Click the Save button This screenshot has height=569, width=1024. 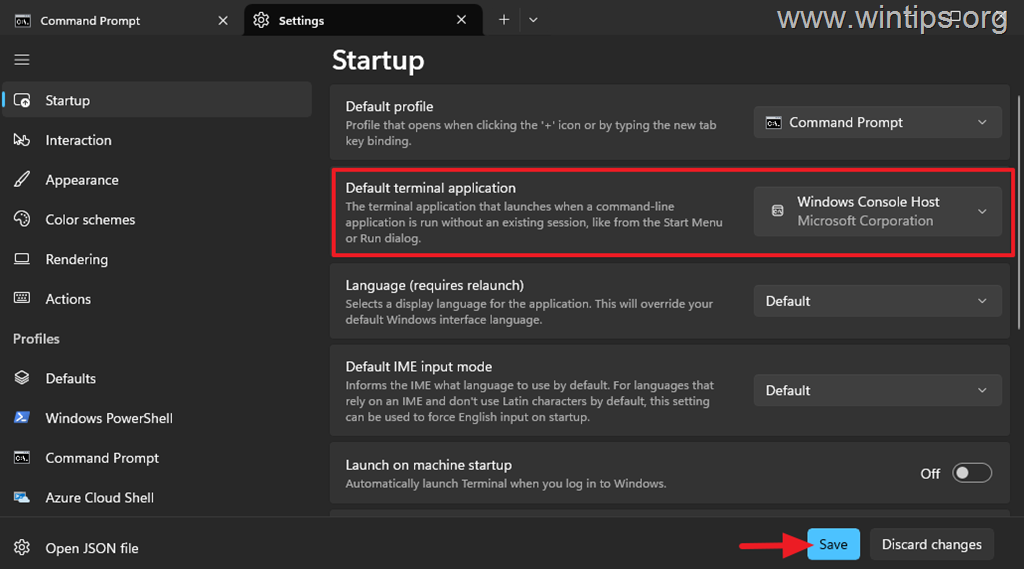coord(833,544)
